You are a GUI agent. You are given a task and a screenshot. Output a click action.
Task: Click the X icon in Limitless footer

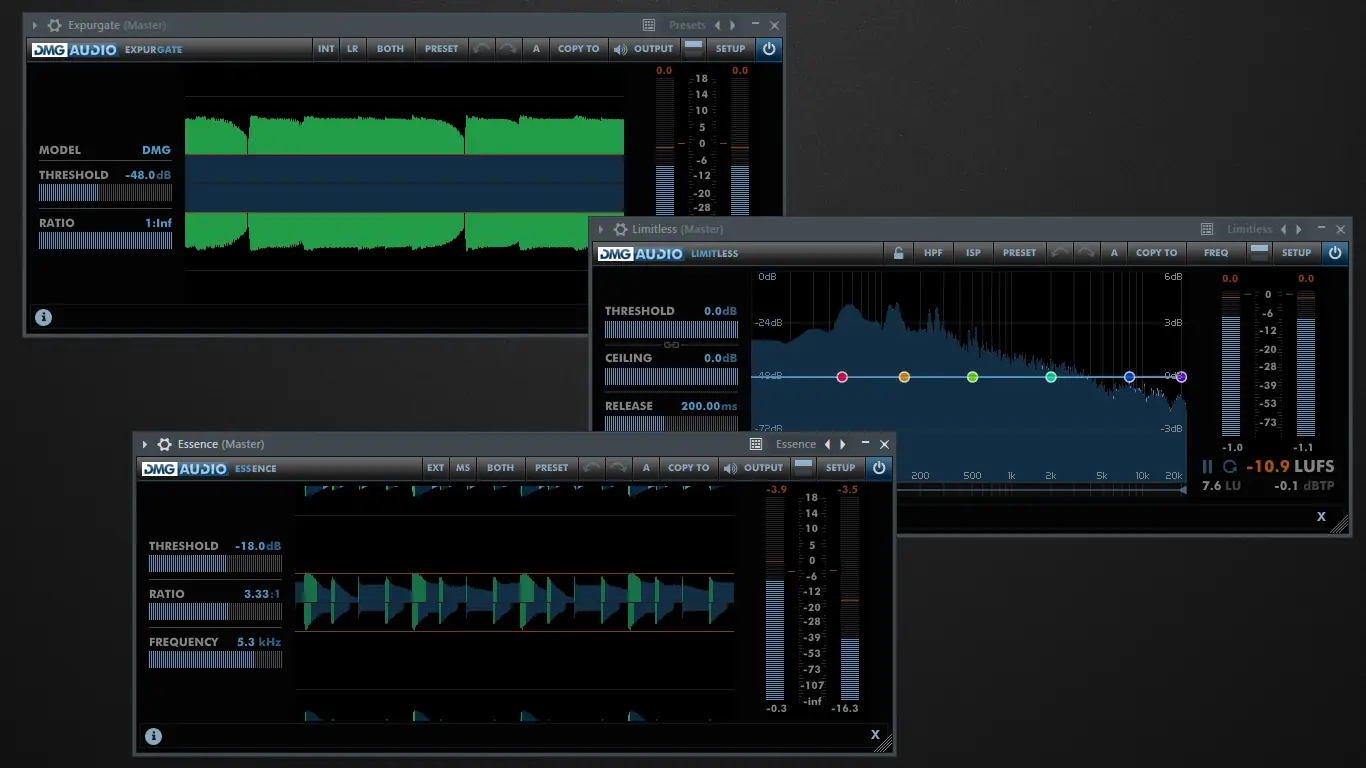point(1321,517)
